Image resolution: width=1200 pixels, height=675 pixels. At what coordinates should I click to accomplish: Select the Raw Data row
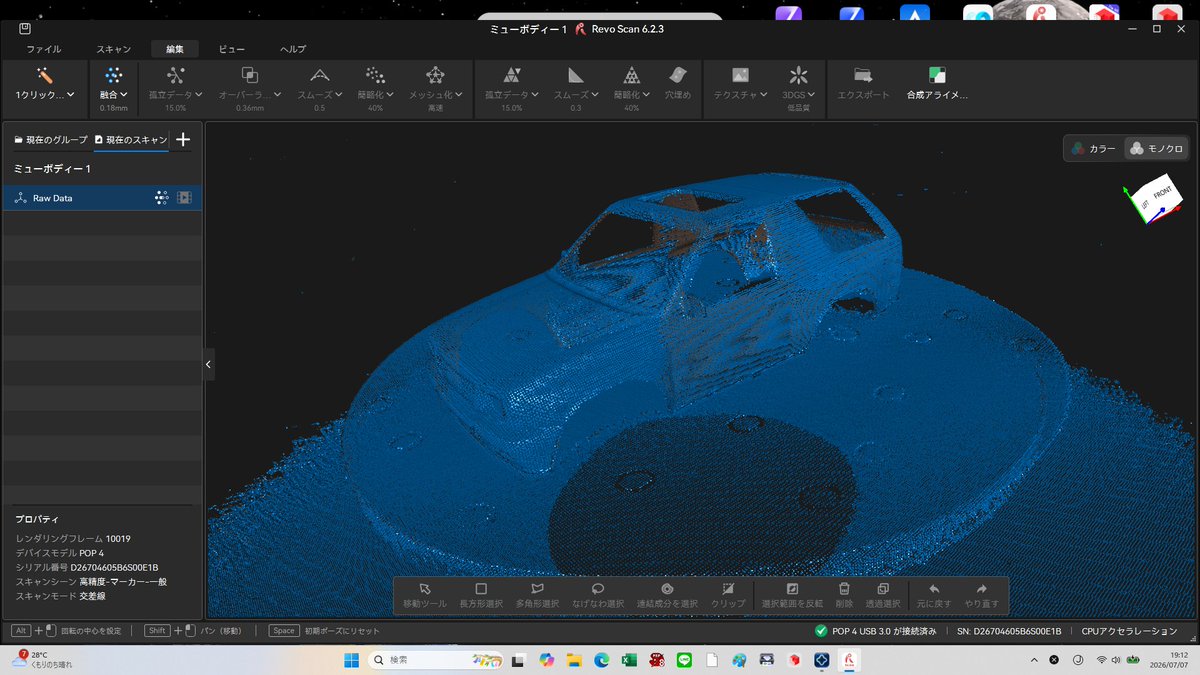tap(102, 198)
